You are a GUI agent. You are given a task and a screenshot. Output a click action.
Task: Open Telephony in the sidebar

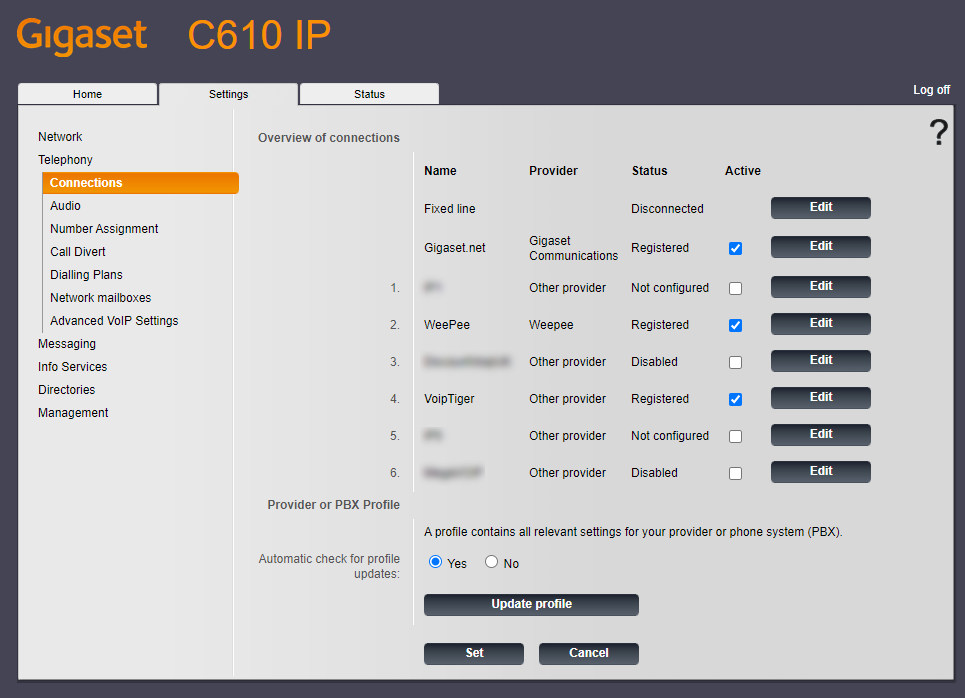click(x=65, y=159)
